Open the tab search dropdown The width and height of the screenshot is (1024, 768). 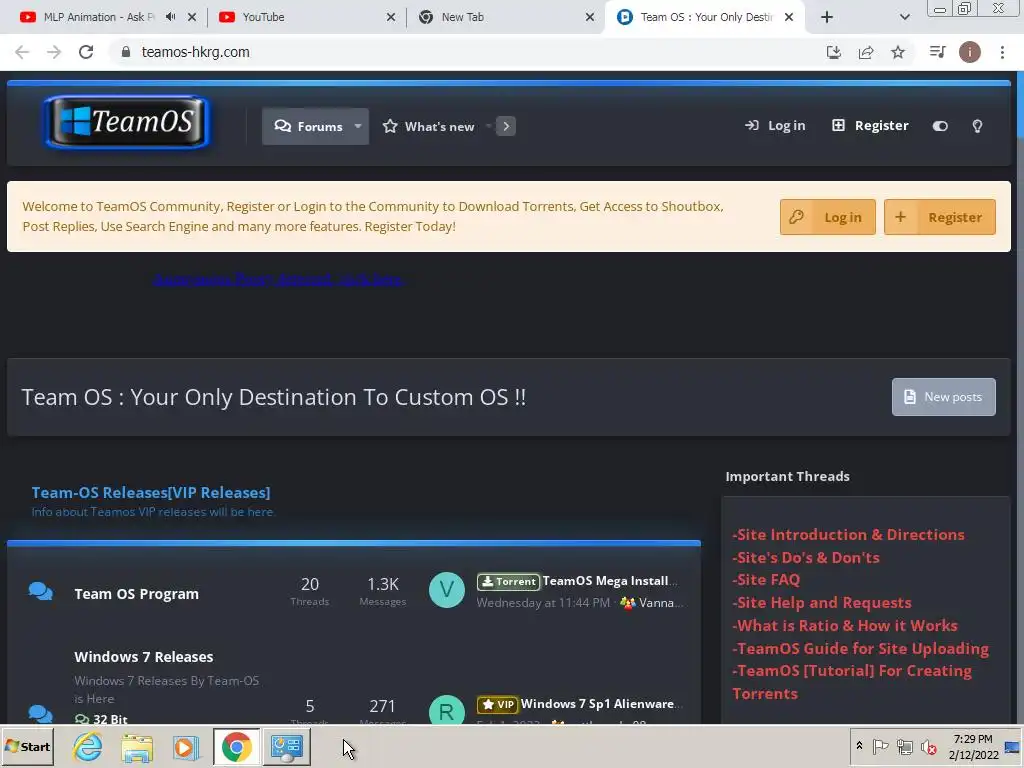904,17
